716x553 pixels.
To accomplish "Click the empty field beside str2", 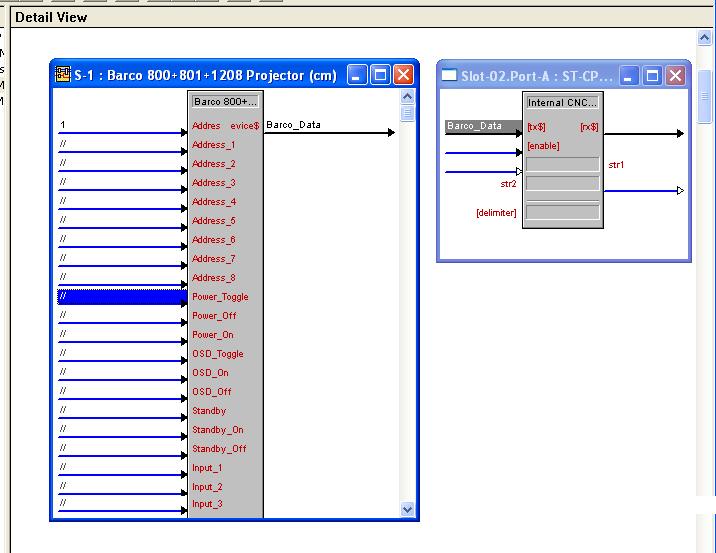I will pos(563,184).
